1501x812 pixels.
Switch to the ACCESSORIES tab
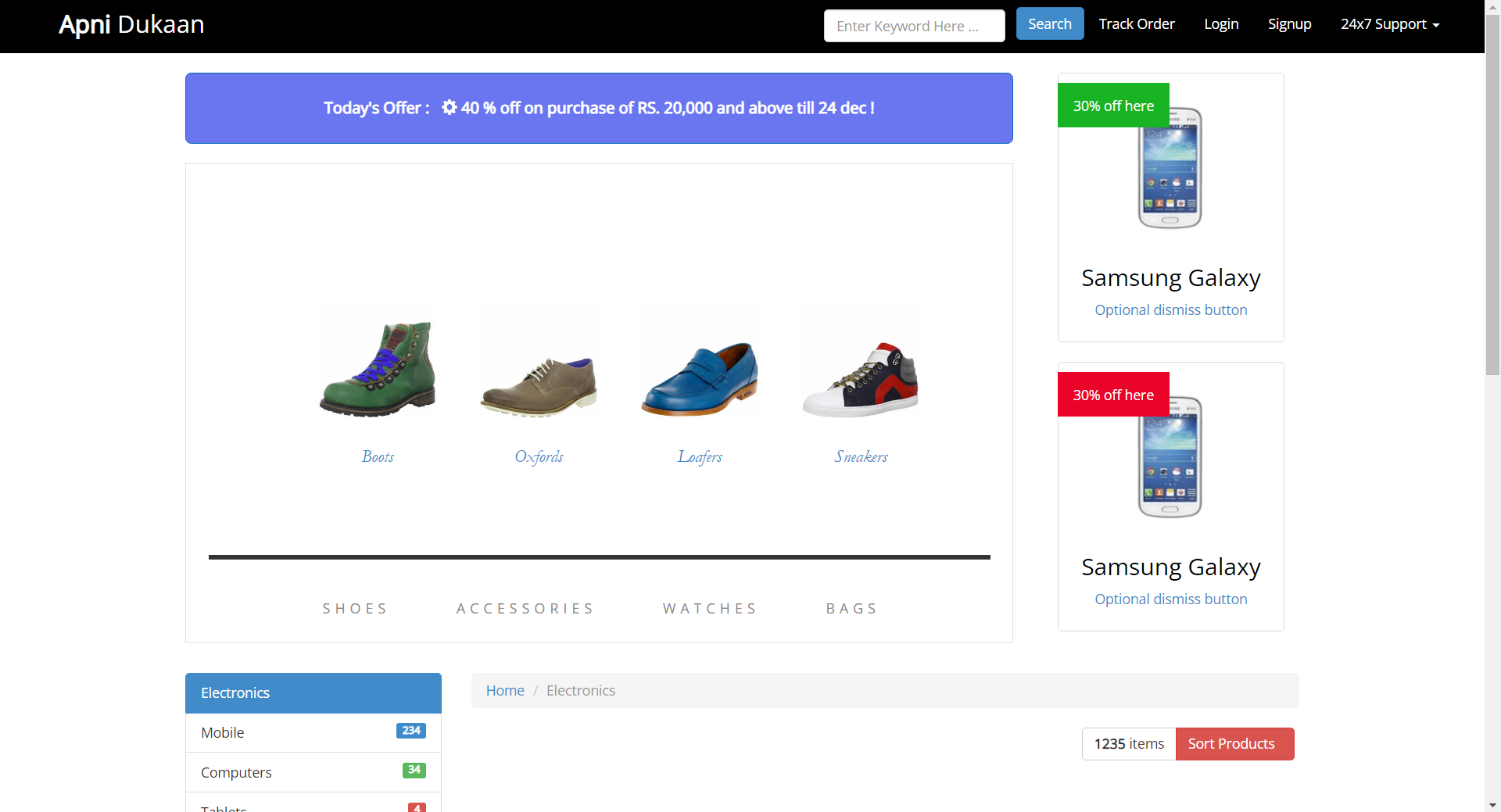click(525, 608)
